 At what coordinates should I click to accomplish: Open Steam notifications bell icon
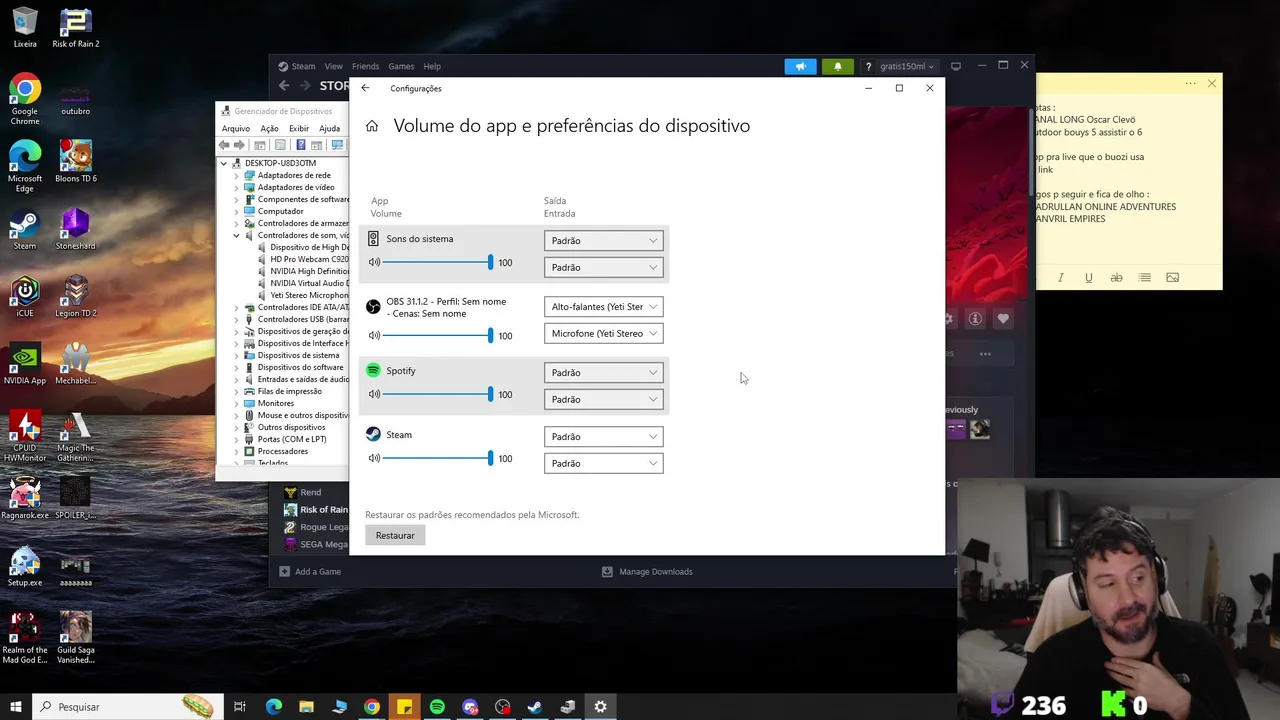click(838, 66)
